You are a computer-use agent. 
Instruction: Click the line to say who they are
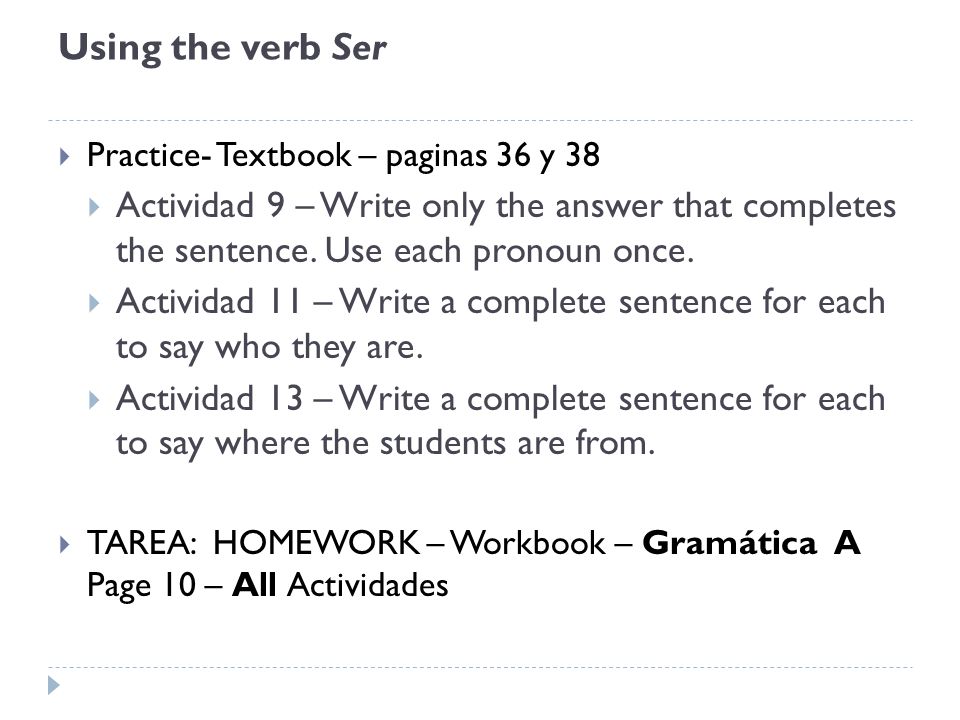tap(269, 348)
